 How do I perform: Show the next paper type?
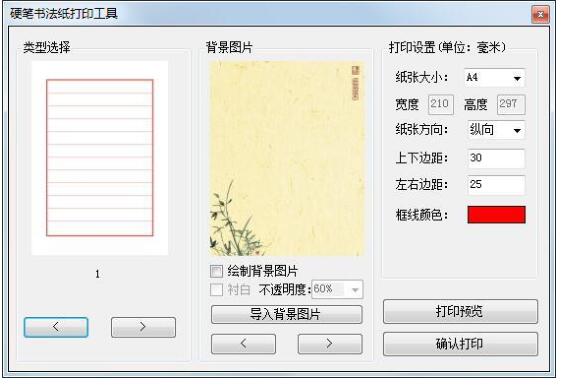(143, 327)
